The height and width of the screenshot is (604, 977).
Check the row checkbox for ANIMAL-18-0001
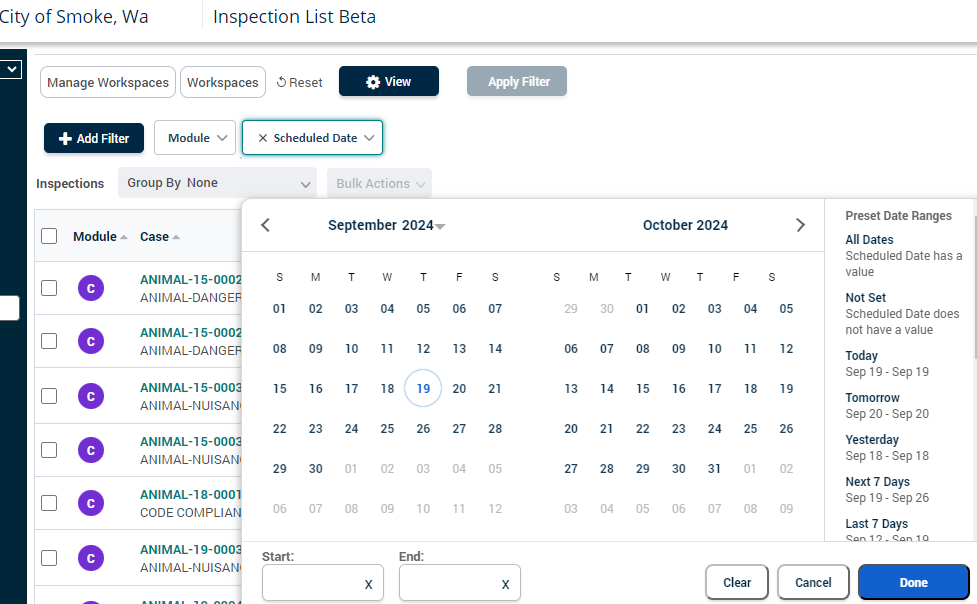click(49, 503)
